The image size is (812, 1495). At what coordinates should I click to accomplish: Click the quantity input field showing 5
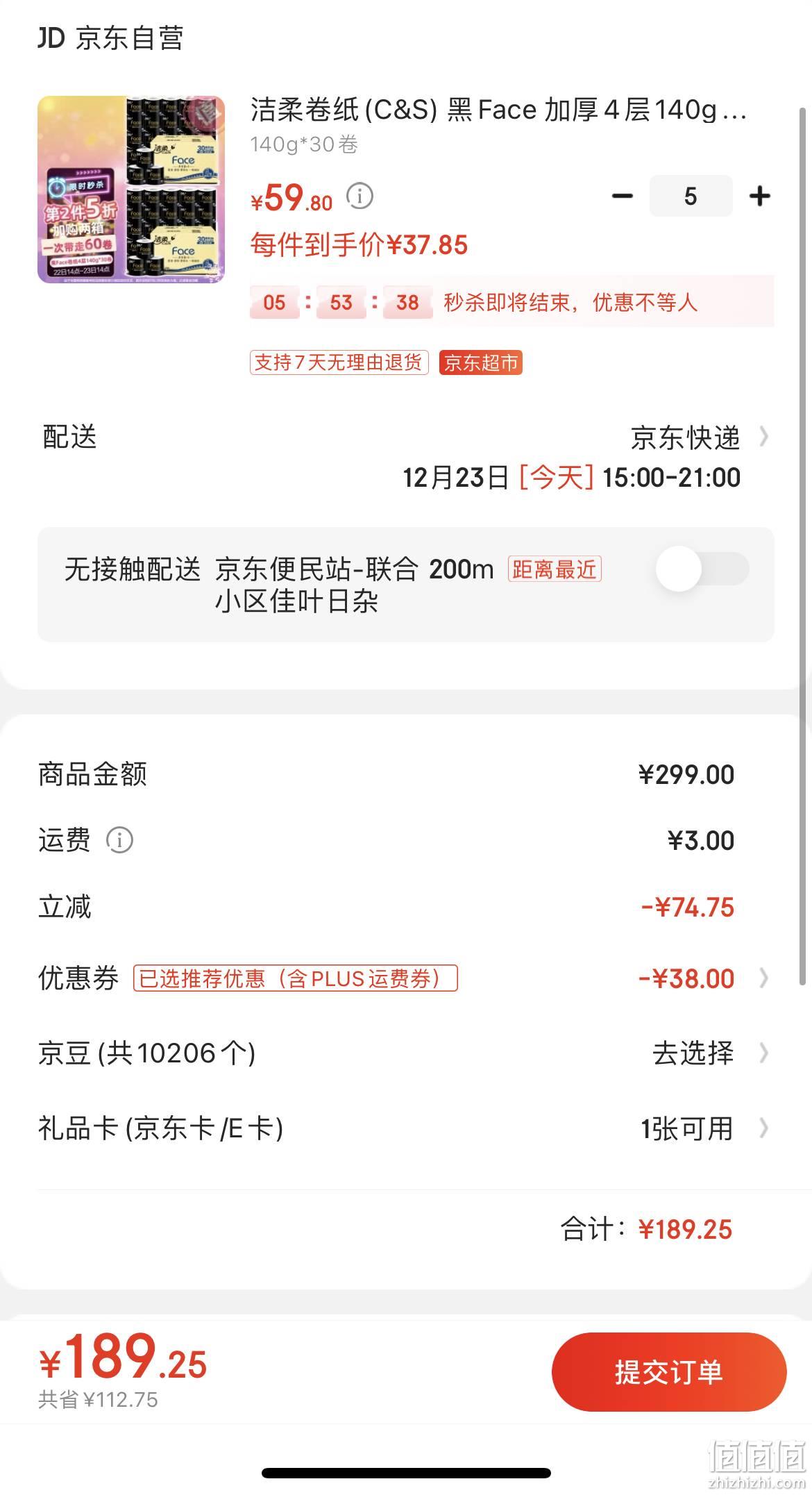pyautogui.click(x=691, y=196)
